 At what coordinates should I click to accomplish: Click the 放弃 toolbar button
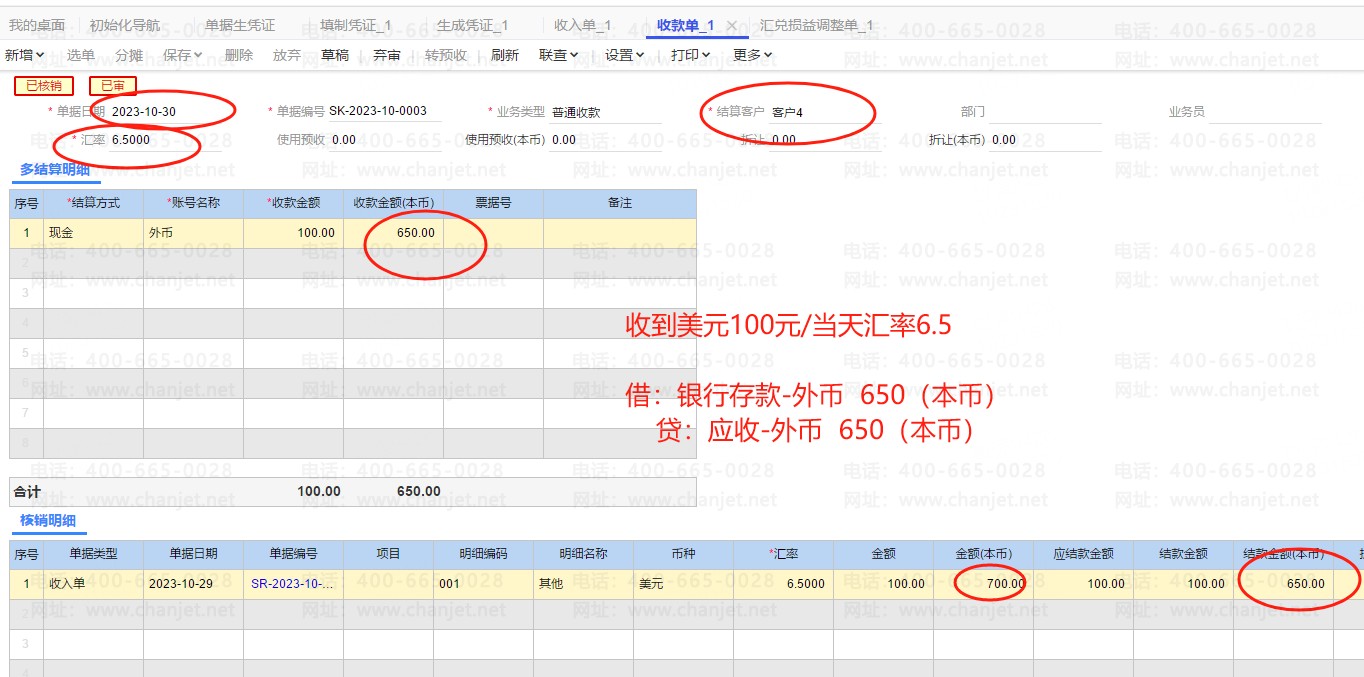pos(287,55)
